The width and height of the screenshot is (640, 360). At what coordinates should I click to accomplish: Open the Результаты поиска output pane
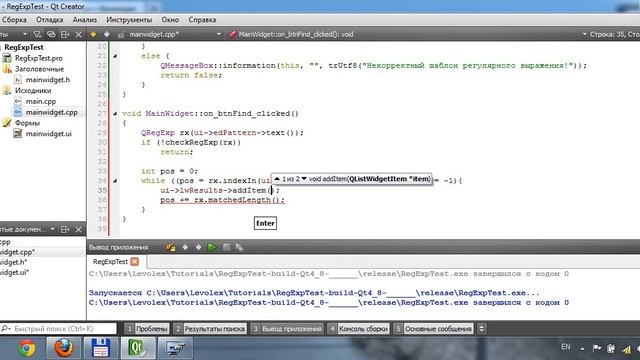[x=210, y=329]
